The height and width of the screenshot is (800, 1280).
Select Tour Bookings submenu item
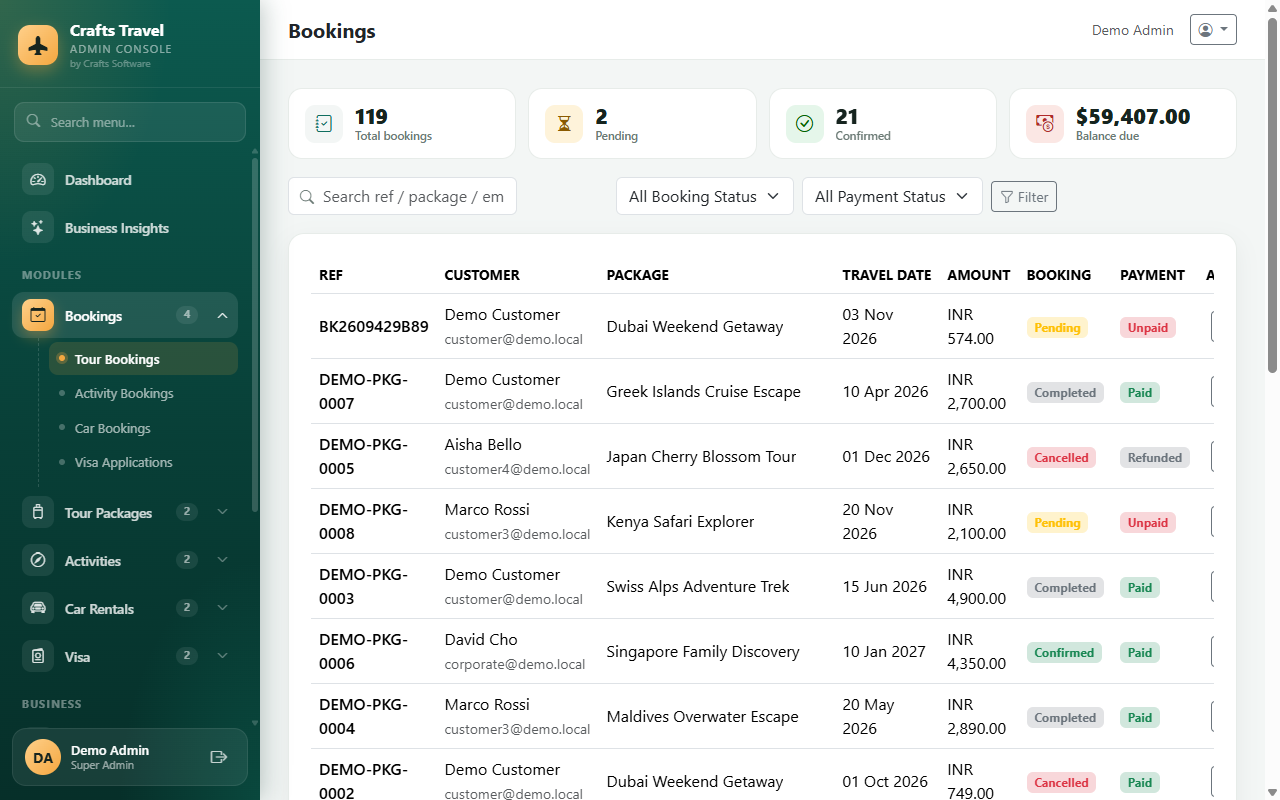coord(143,359)
